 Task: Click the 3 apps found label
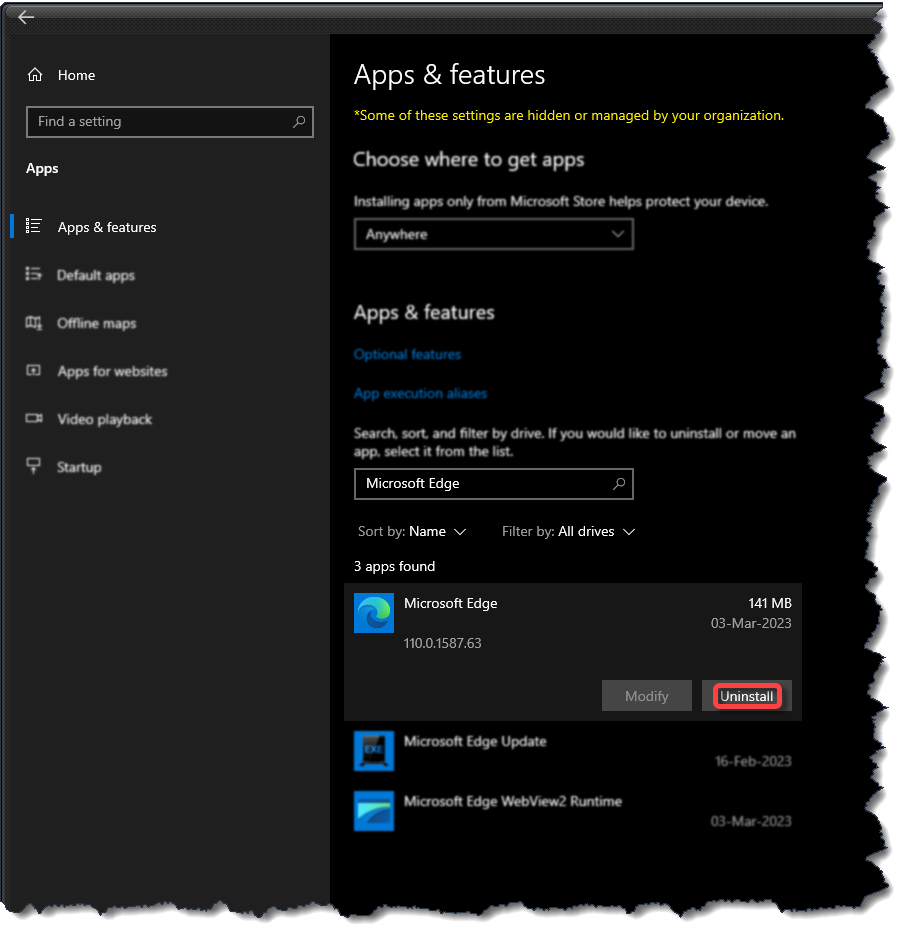click(394, 567)
